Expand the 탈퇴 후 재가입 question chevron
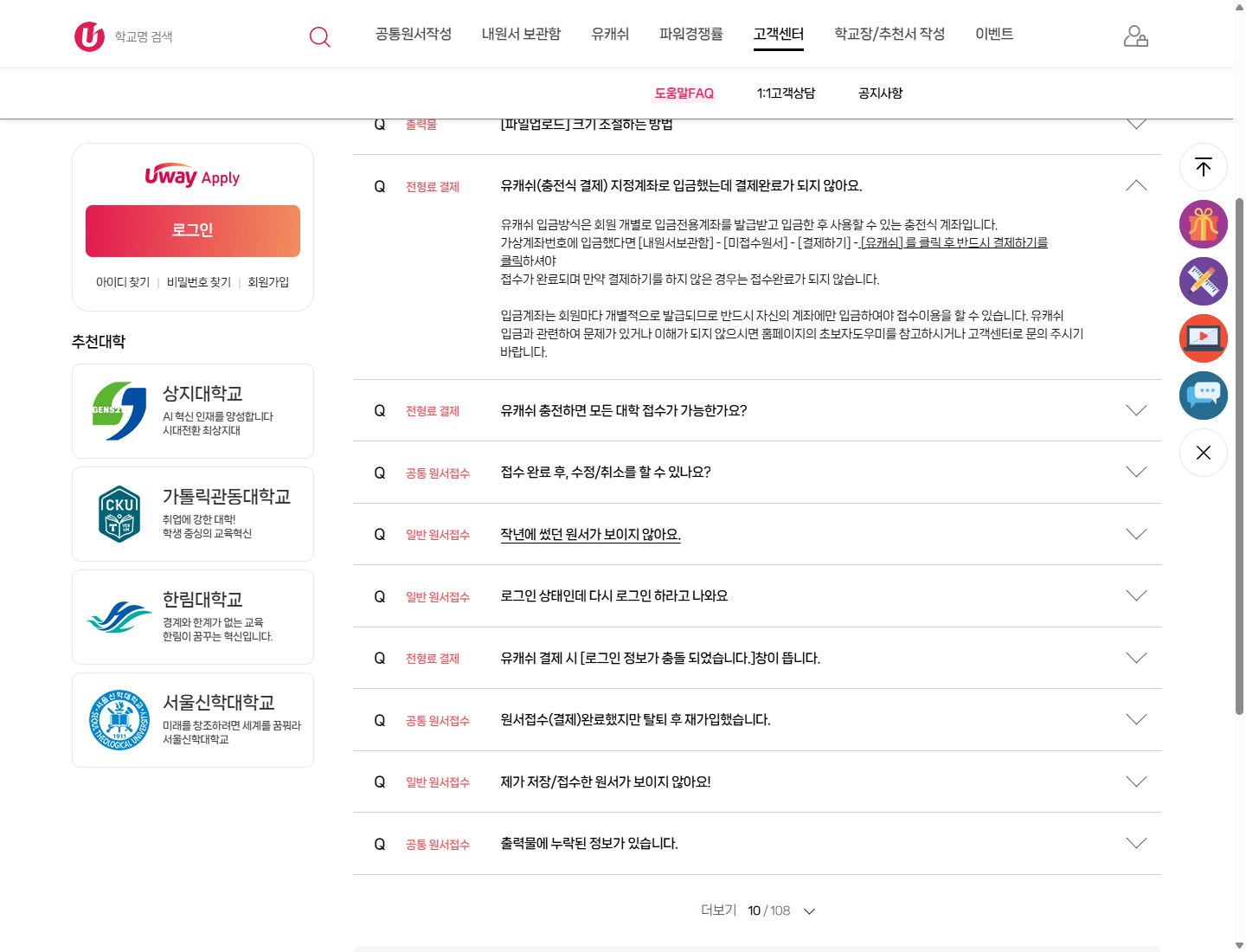 [x=1137, y=719]
